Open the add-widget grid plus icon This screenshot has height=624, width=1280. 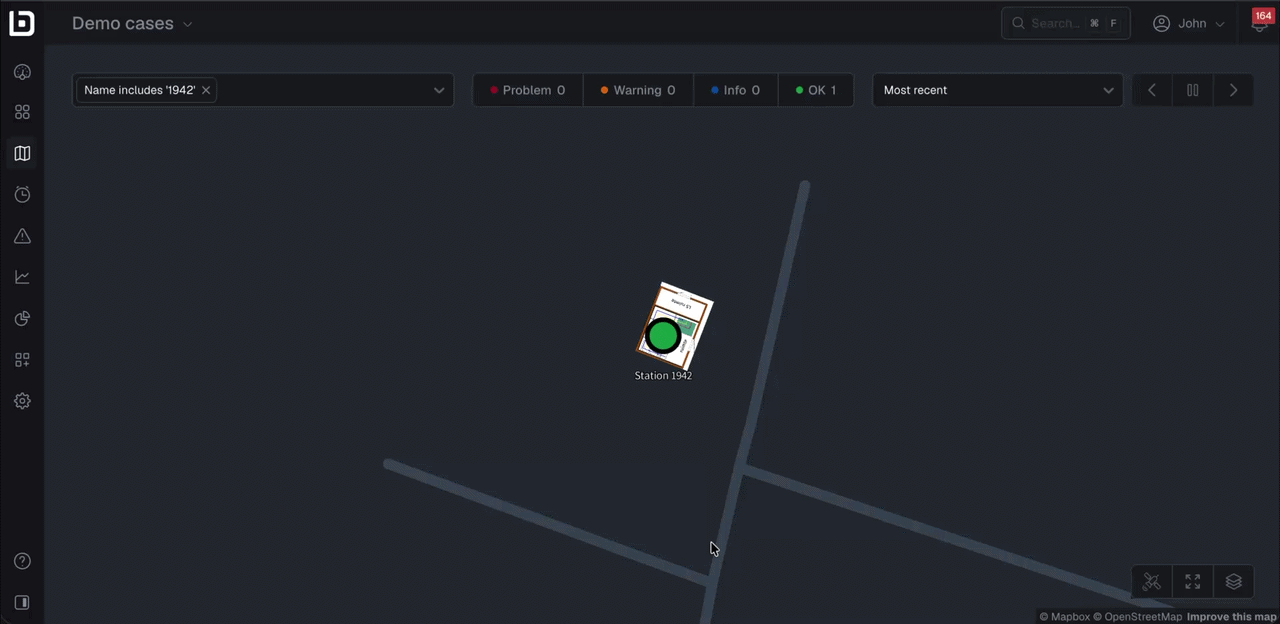[x=22, y=360]
